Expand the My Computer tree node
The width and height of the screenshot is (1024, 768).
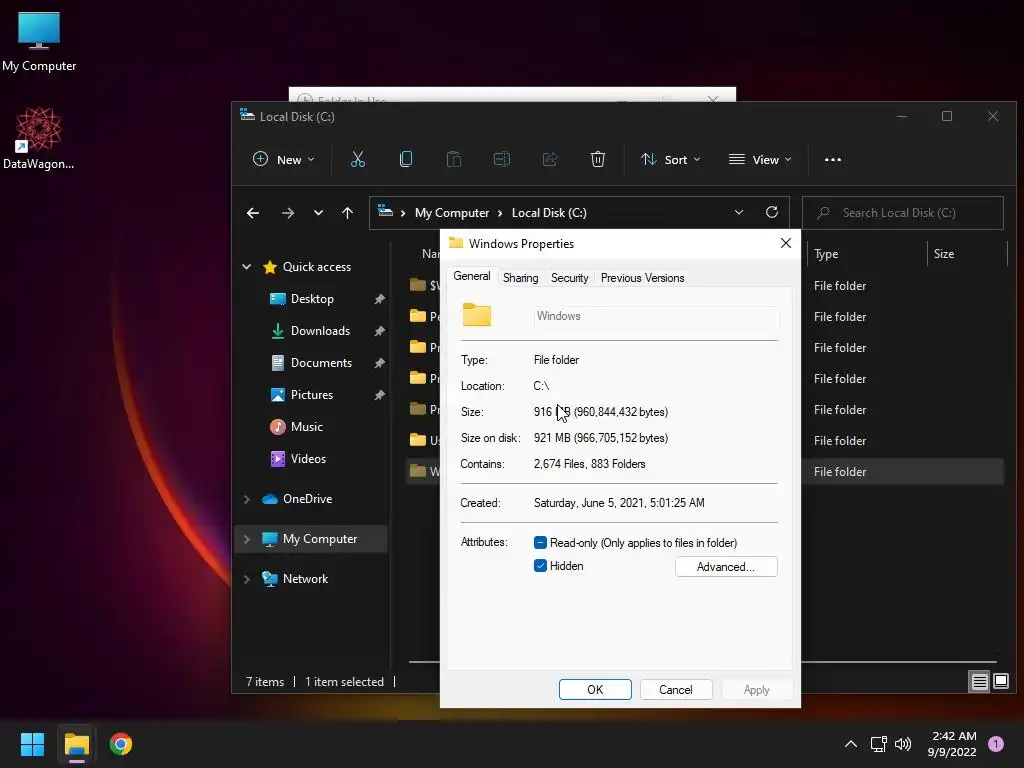(x=246, y=539)
